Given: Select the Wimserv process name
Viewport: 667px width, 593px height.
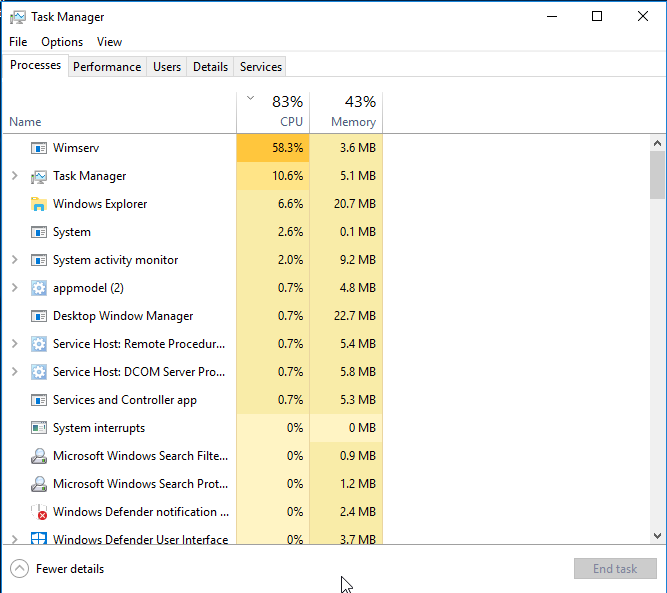Looking at the screenshot, I should [76, 148].
